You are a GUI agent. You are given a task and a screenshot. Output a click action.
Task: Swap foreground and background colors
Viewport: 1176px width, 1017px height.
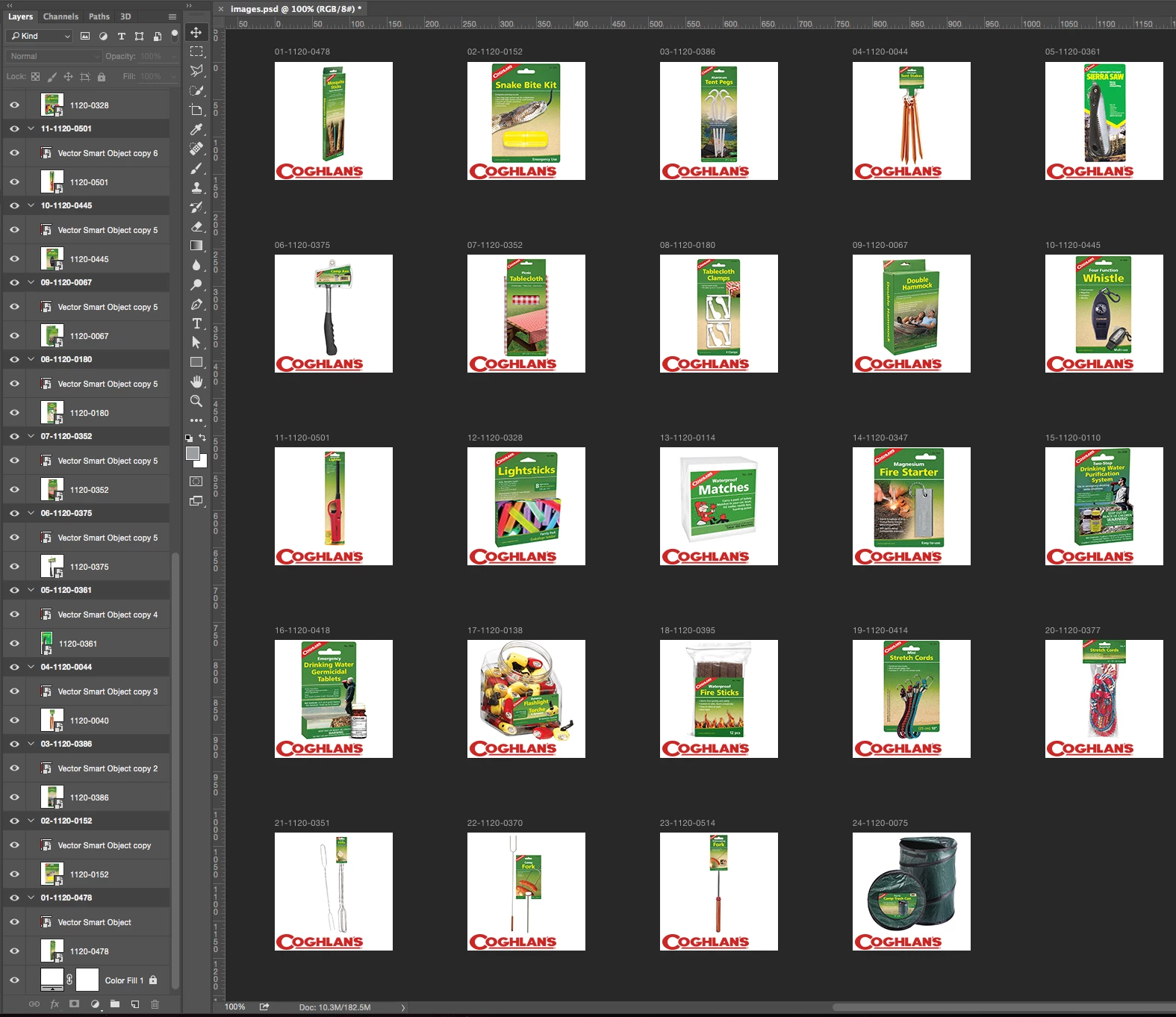[202, 438]
